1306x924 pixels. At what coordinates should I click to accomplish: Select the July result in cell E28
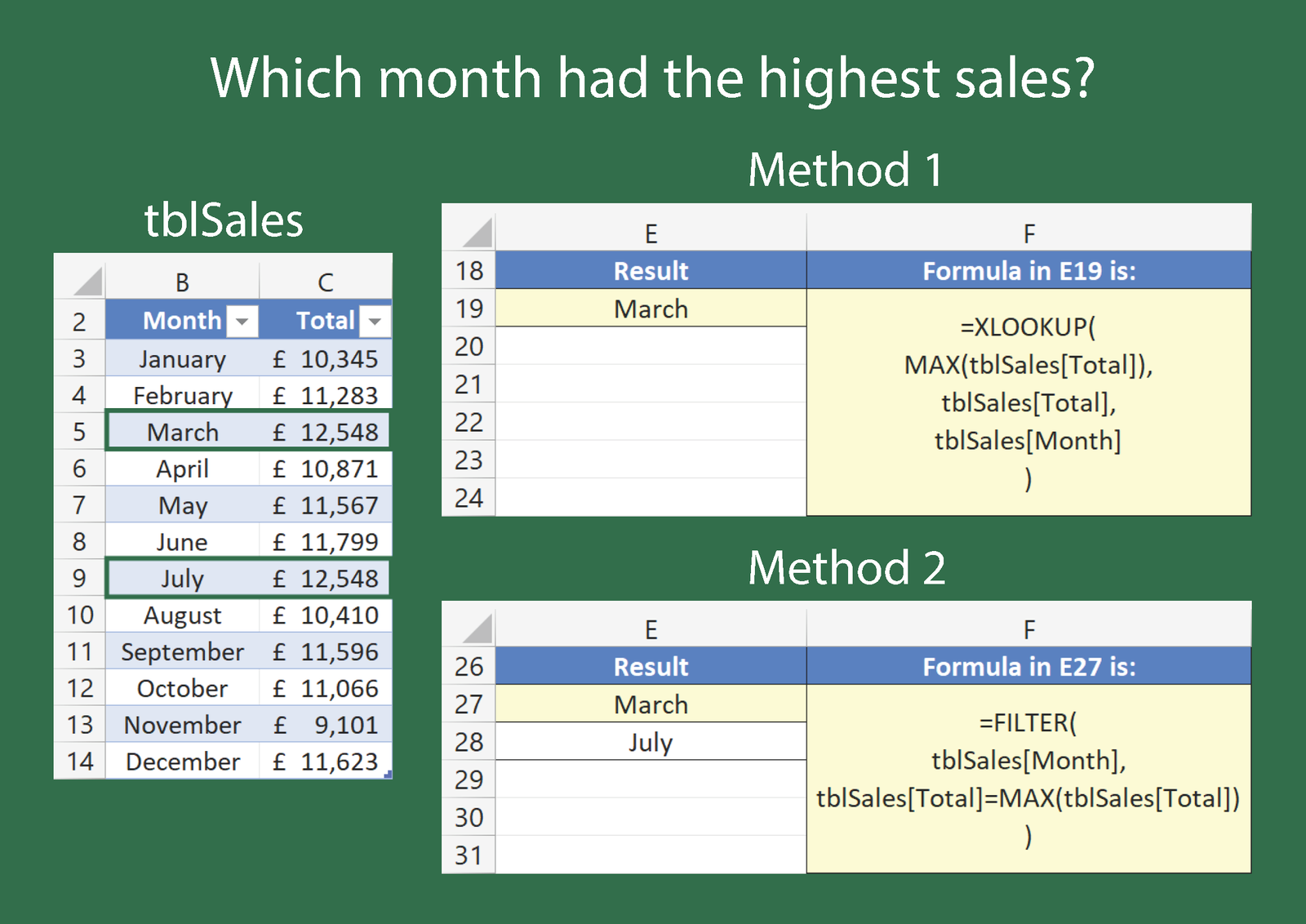[651, 743]
